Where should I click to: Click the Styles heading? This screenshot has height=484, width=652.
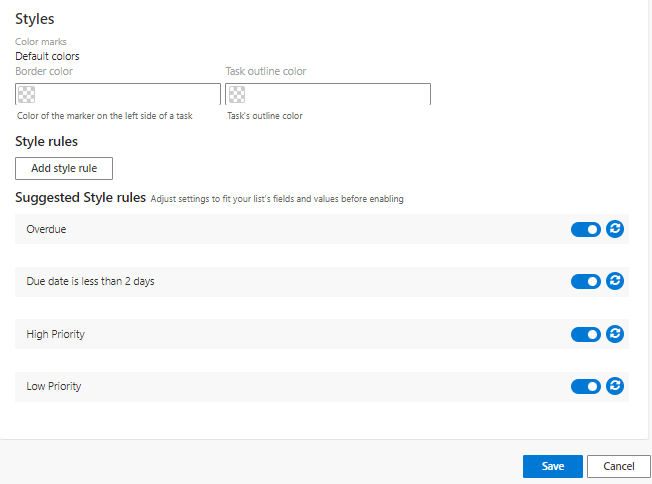tap(35, 19)
